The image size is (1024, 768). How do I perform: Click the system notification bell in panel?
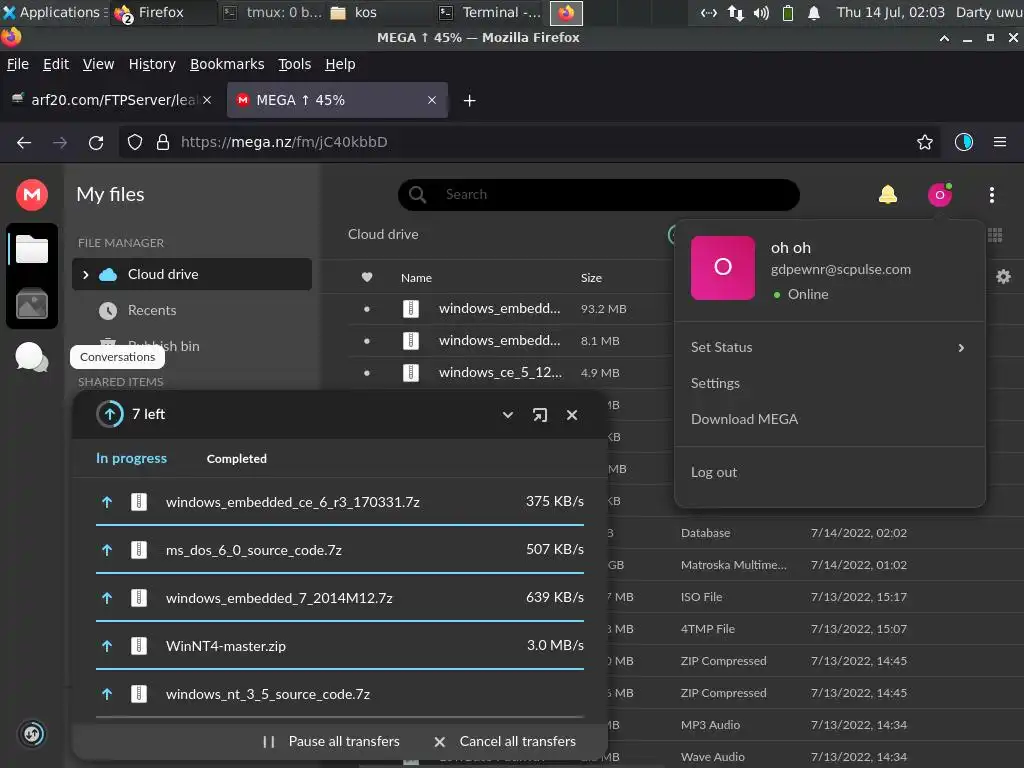point(814,13)
